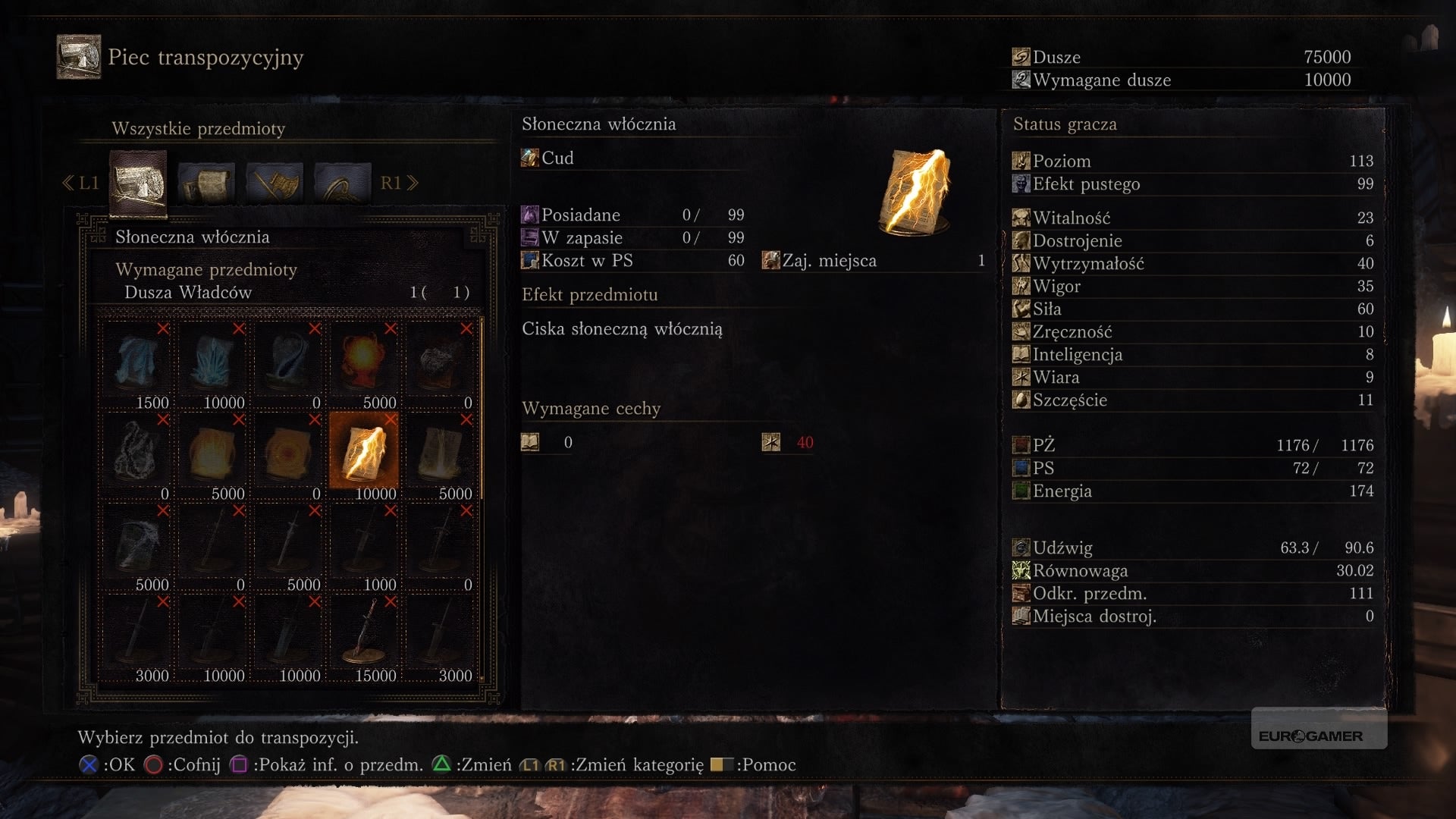The height and width of the screenshot is (819, 1456).
Task: Select the pale scroll costing 5000 in row two
Action: click(440, 457)
